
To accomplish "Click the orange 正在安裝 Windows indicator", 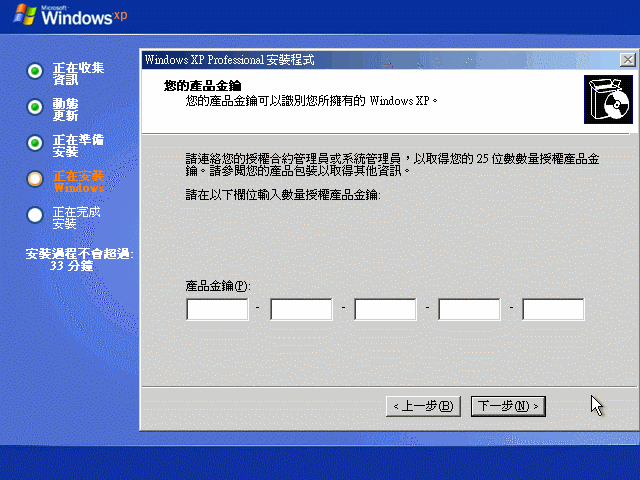I will pos(35,179).
